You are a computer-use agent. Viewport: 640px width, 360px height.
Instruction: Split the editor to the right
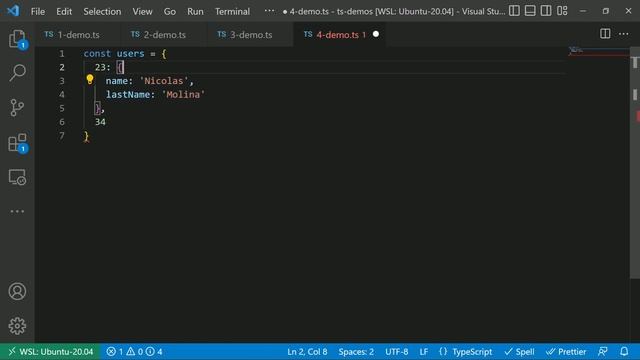click(x=605, y=34)
